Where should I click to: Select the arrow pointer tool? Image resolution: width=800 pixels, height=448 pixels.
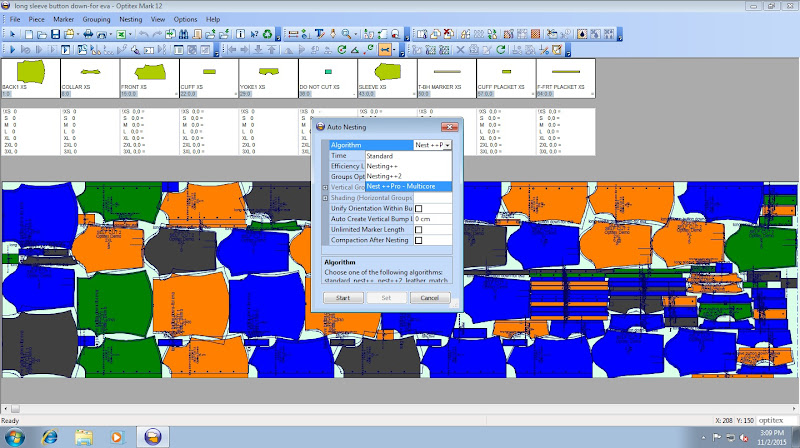12,34
